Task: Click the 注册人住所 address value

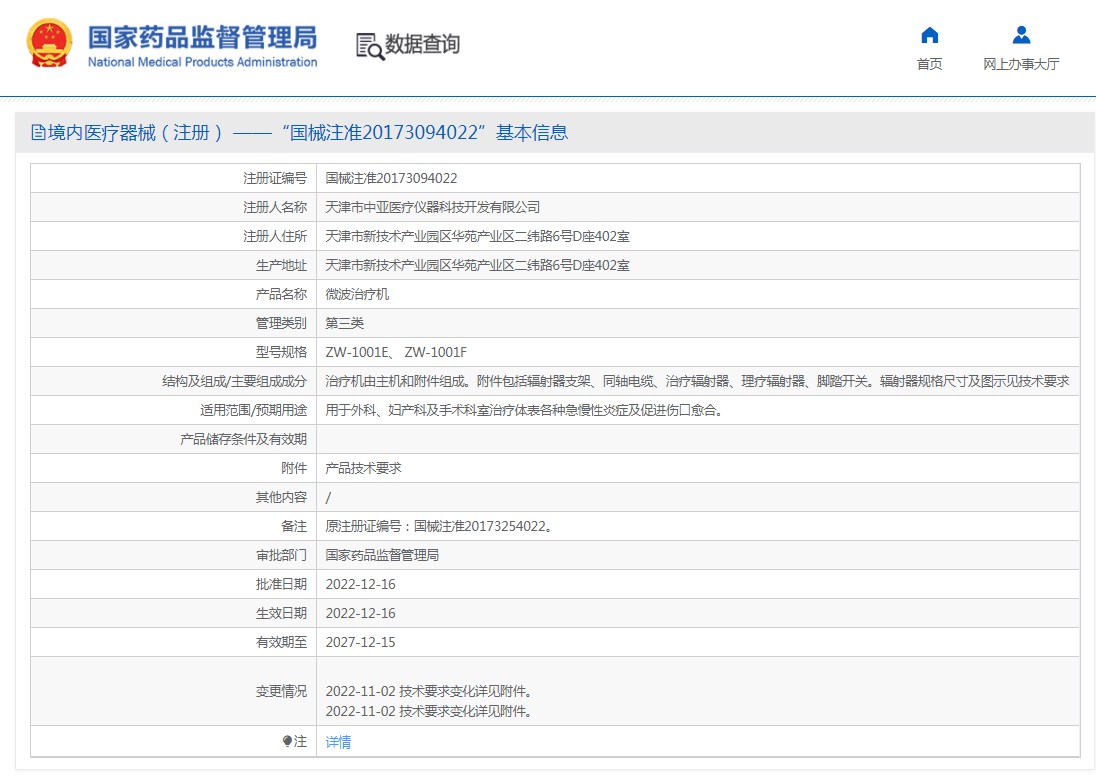Action: [477, 236]
